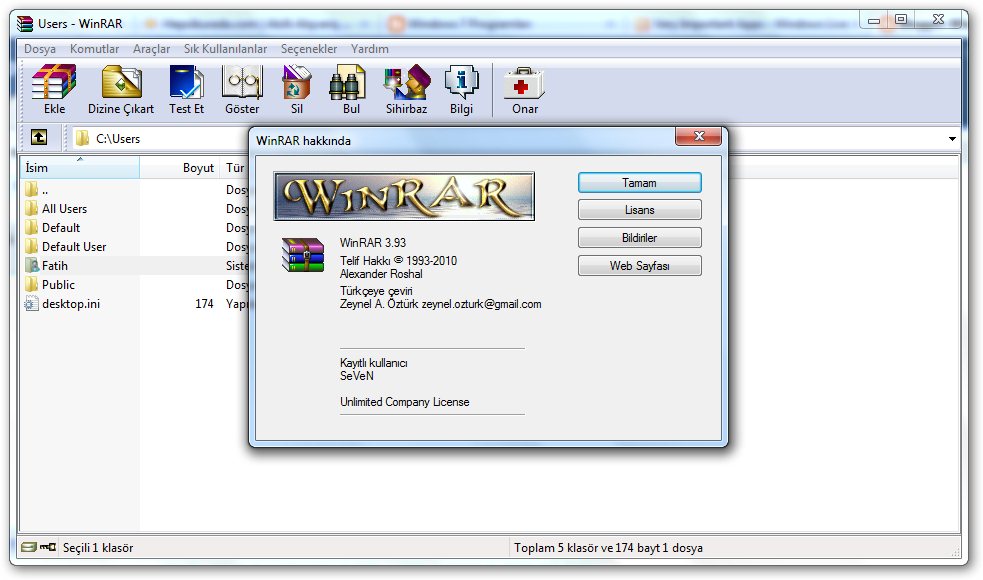Image resolution: width=983 pixels, height=580 pixels.
Task: Click the Tamam button
Action: click(x=639, y=182)
